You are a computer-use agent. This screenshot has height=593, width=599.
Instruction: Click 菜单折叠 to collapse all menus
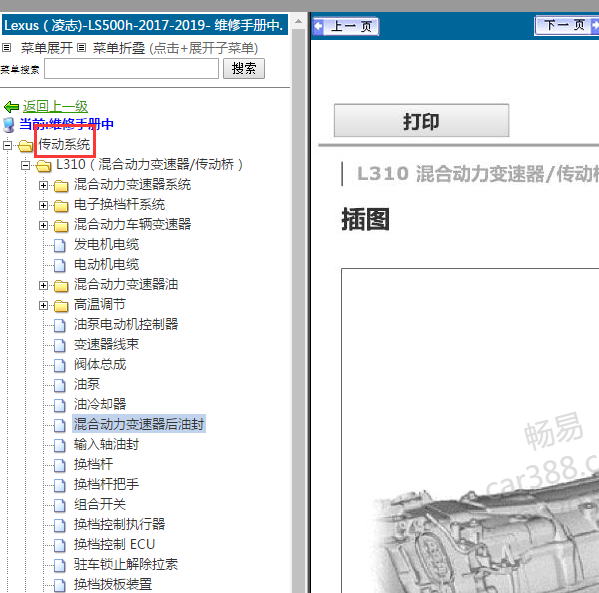click(x=119, y=48)
